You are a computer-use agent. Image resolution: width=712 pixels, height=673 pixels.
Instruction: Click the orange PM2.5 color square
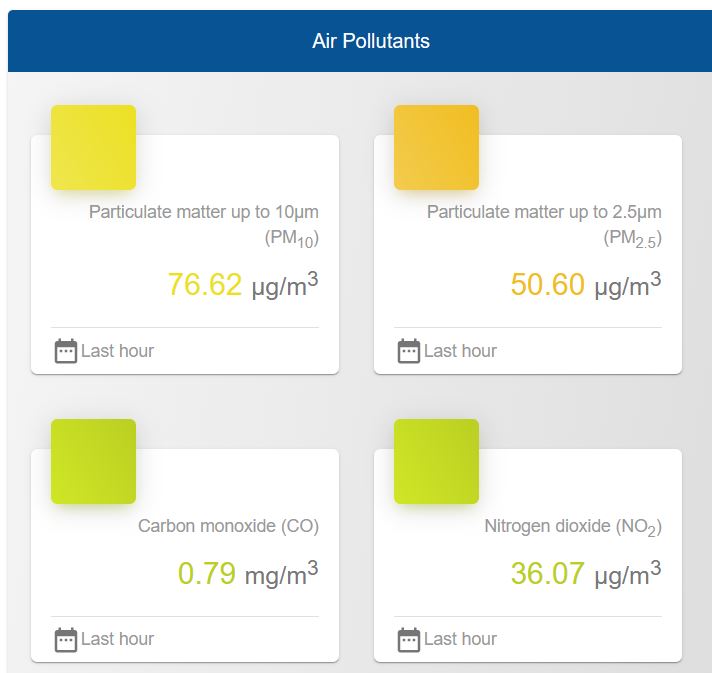[436, 147]
